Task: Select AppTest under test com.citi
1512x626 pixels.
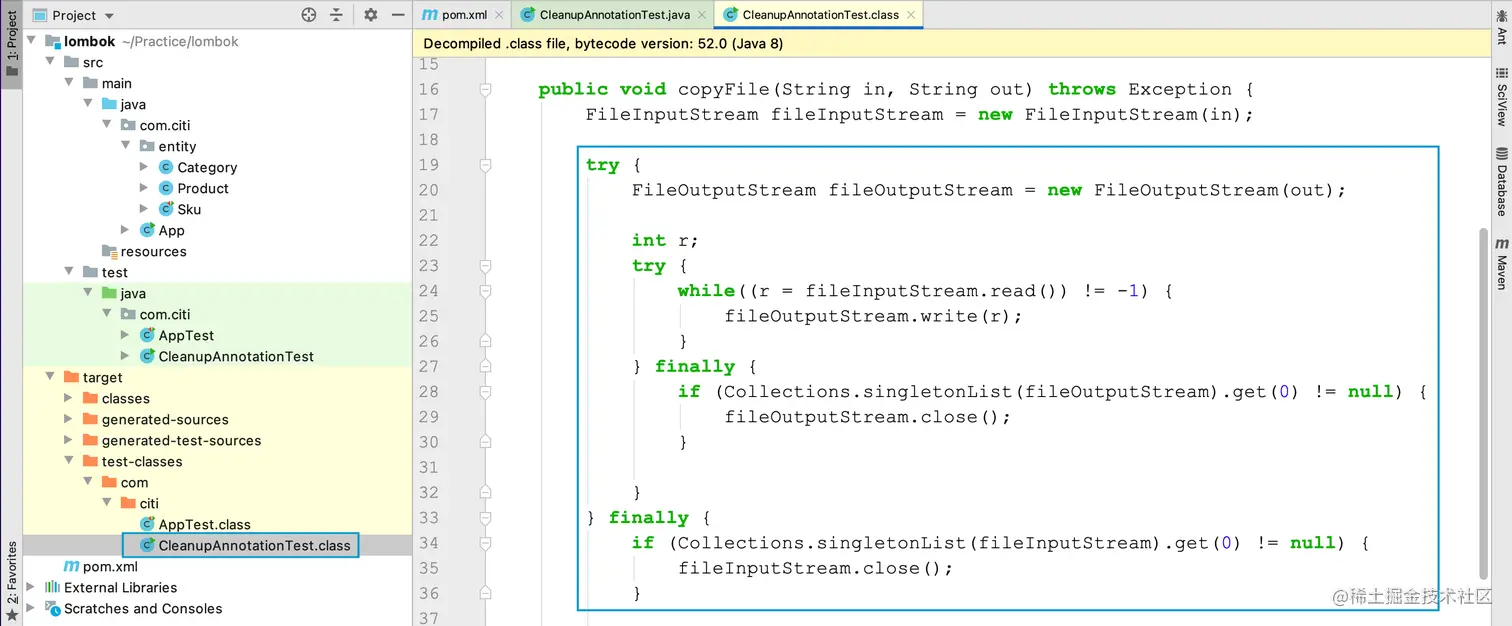Action: click(x=186, y=335)
